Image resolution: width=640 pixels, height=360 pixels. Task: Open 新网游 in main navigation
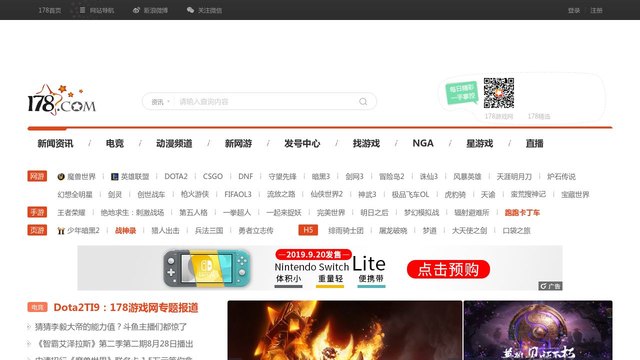click(238, 144)
